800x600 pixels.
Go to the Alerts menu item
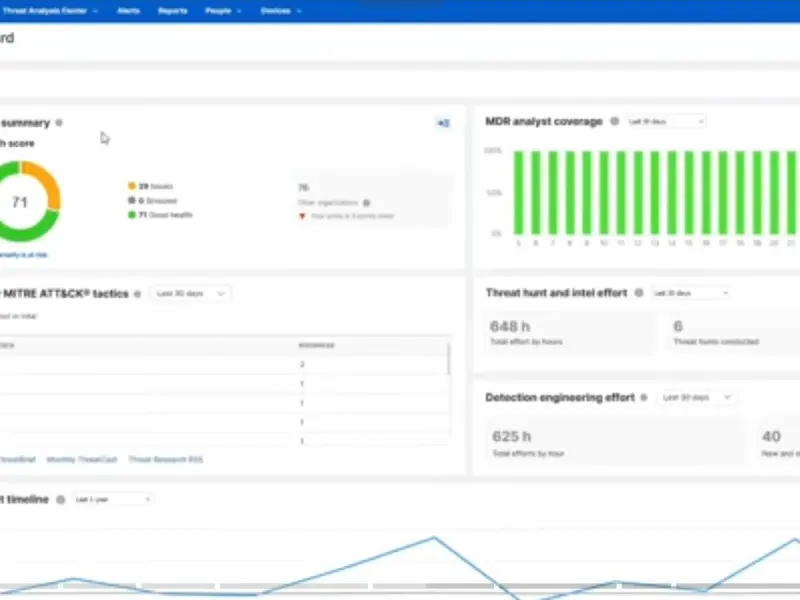click(128, 11)
